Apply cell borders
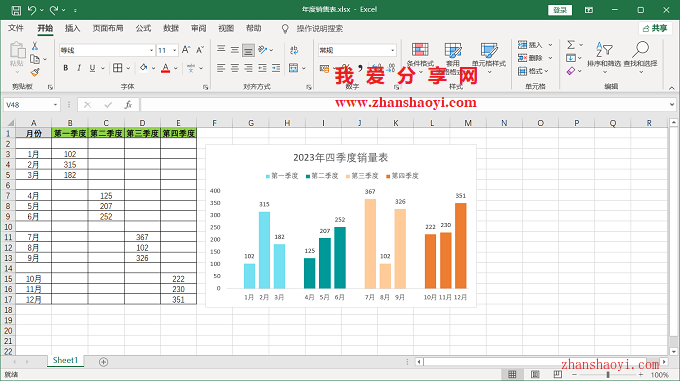The image size is (680, 381). (x=118, y=68)
